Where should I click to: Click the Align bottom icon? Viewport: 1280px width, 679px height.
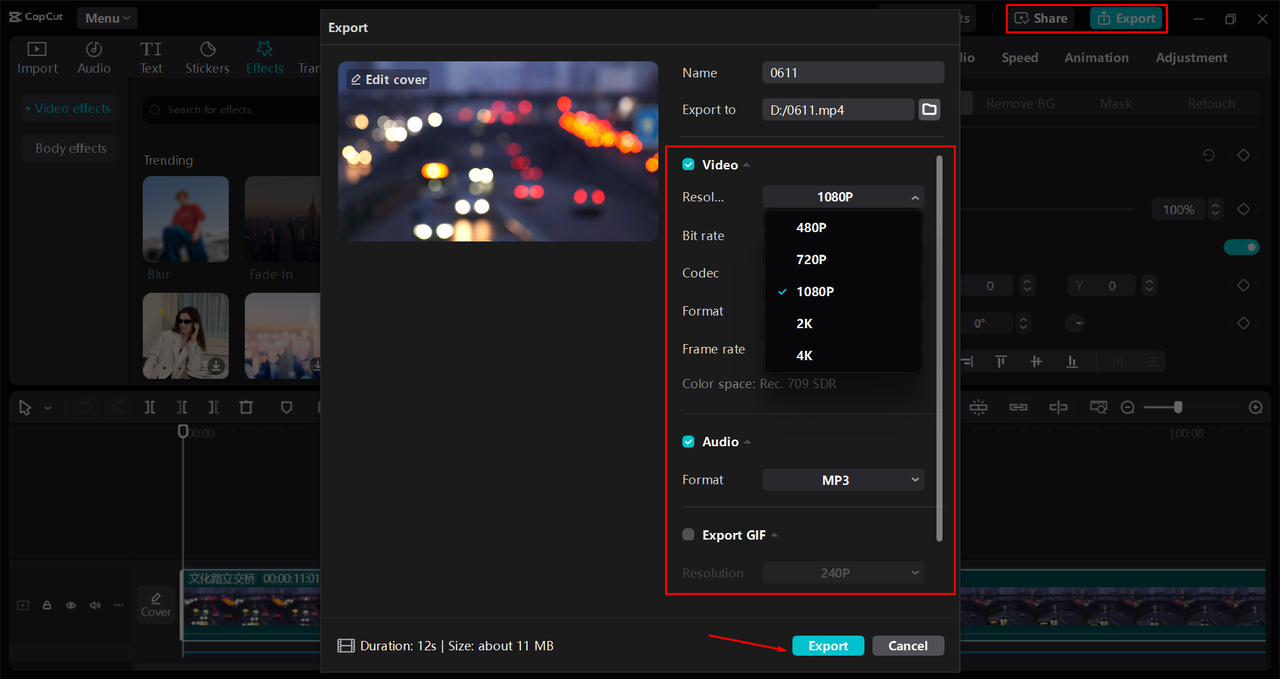coord(1072,361)
